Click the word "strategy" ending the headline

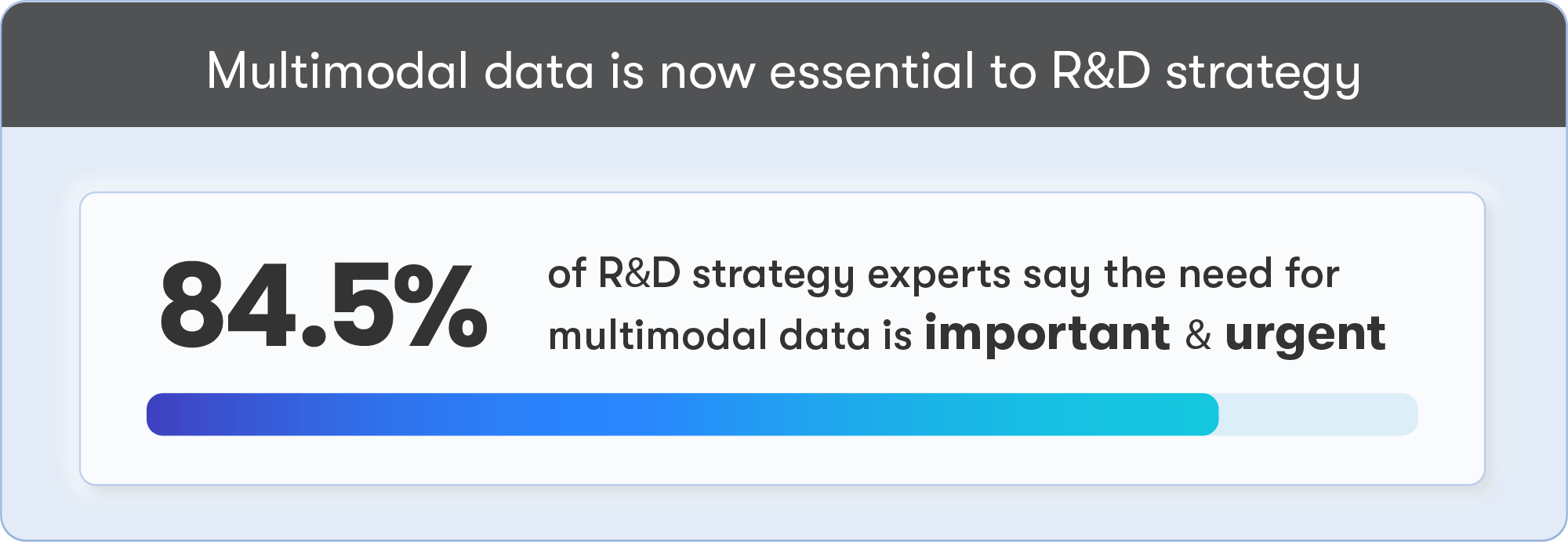pos(1262,75)
